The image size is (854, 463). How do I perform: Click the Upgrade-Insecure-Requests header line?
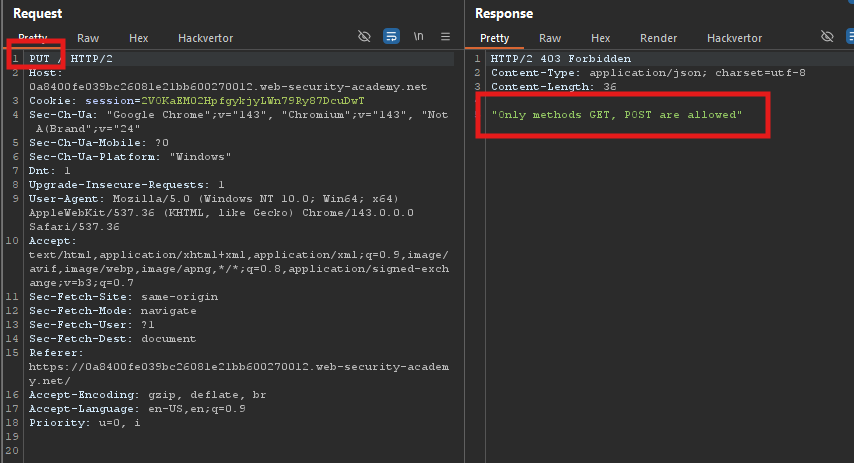tap(126, 185)
